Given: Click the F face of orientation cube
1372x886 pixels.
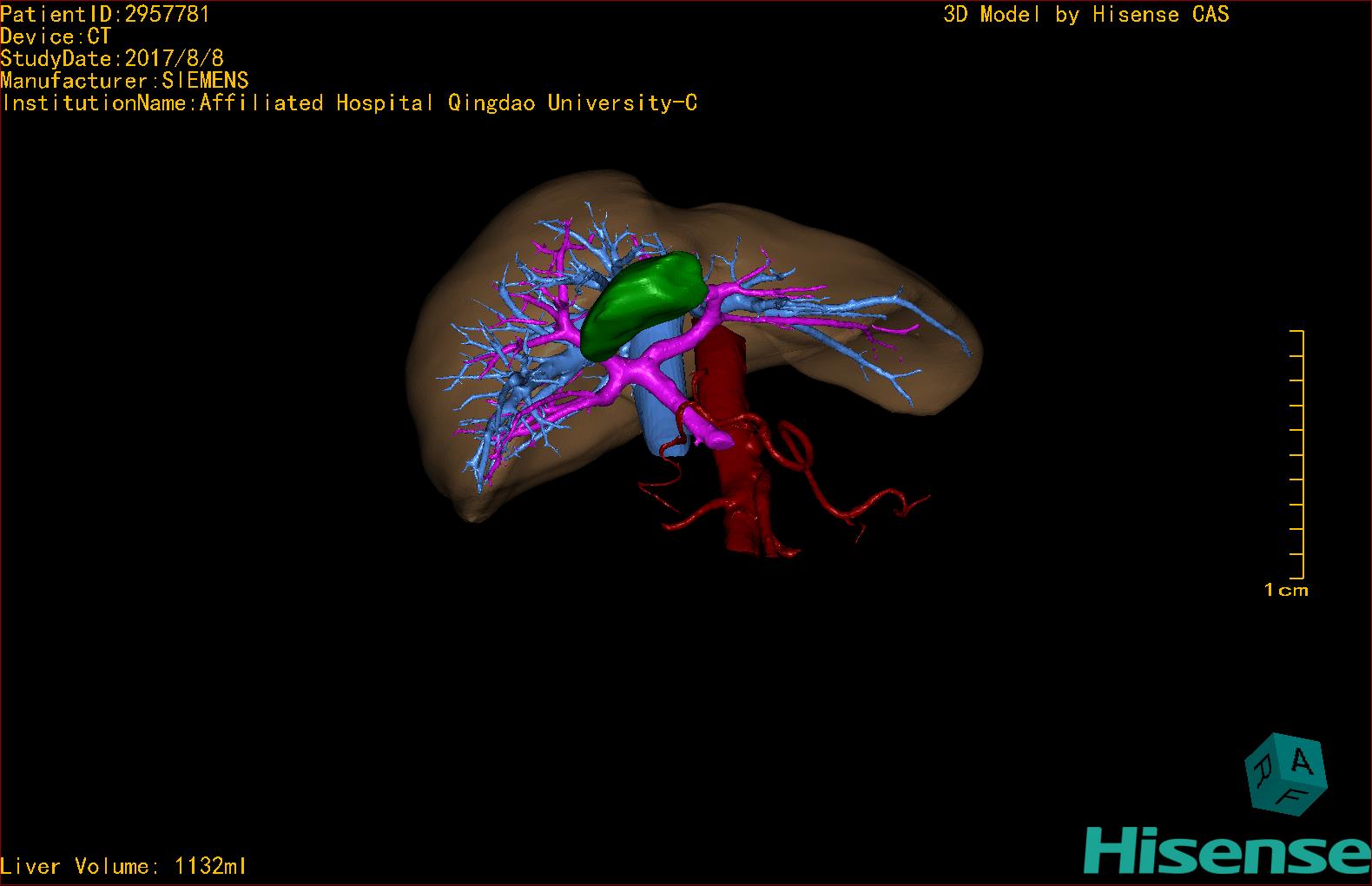Looking at the screenshot, I should [1293, 795].
